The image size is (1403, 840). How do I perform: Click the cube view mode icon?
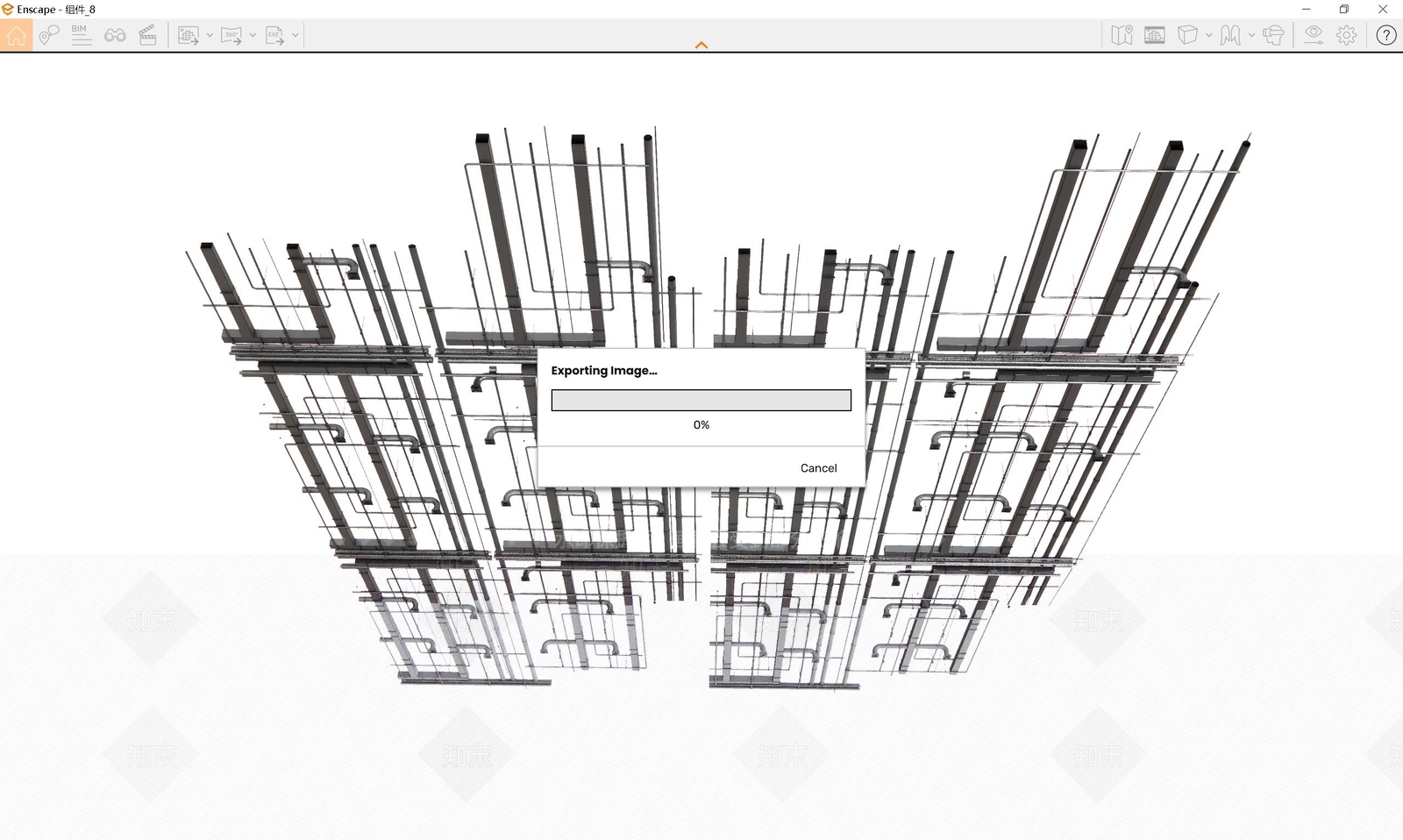tap(1187, 35)
